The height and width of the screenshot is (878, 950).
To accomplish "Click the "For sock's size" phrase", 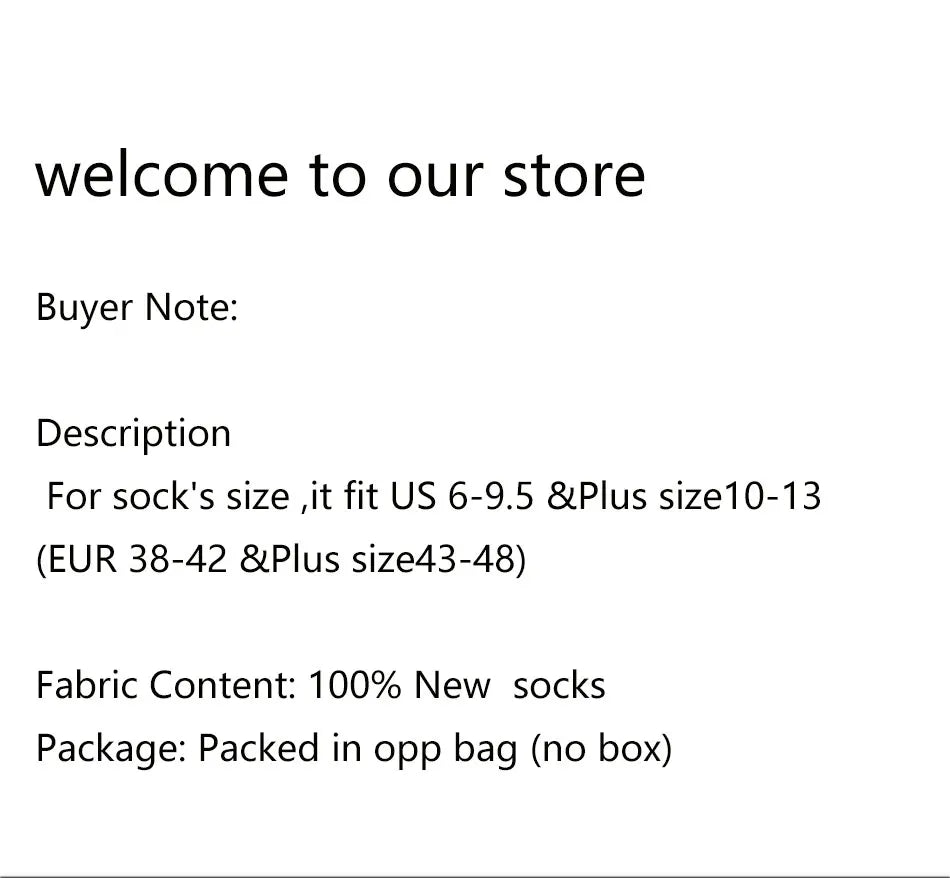I will [x=167, y=497].
